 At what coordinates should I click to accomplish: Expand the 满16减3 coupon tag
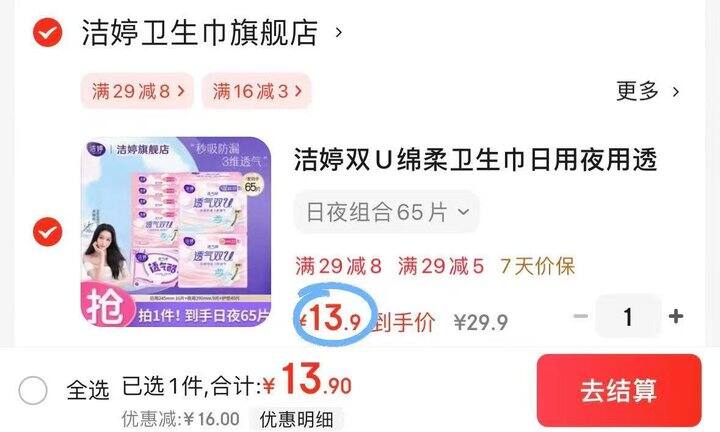click(257, 91)
